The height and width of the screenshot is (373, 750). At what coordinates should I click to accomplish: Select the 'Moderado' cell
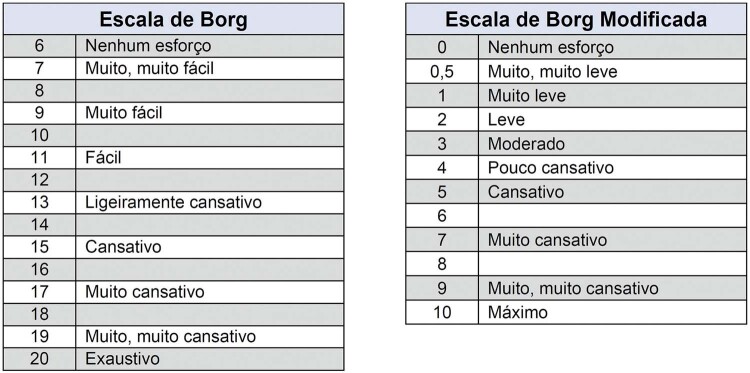tap(612, 143)
